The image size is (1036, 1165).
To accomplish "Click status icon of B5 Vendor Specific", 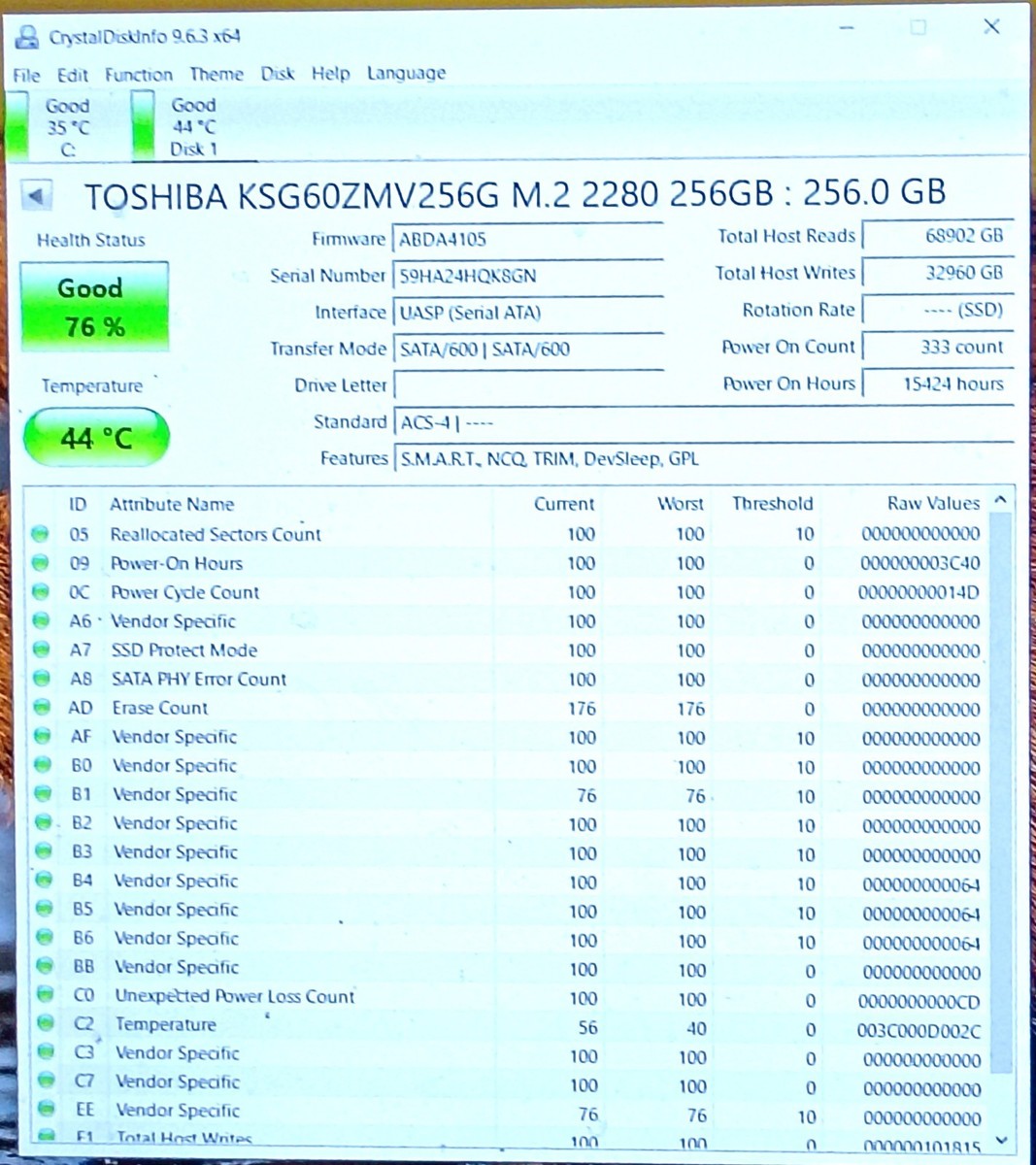I will coord(44,910).
